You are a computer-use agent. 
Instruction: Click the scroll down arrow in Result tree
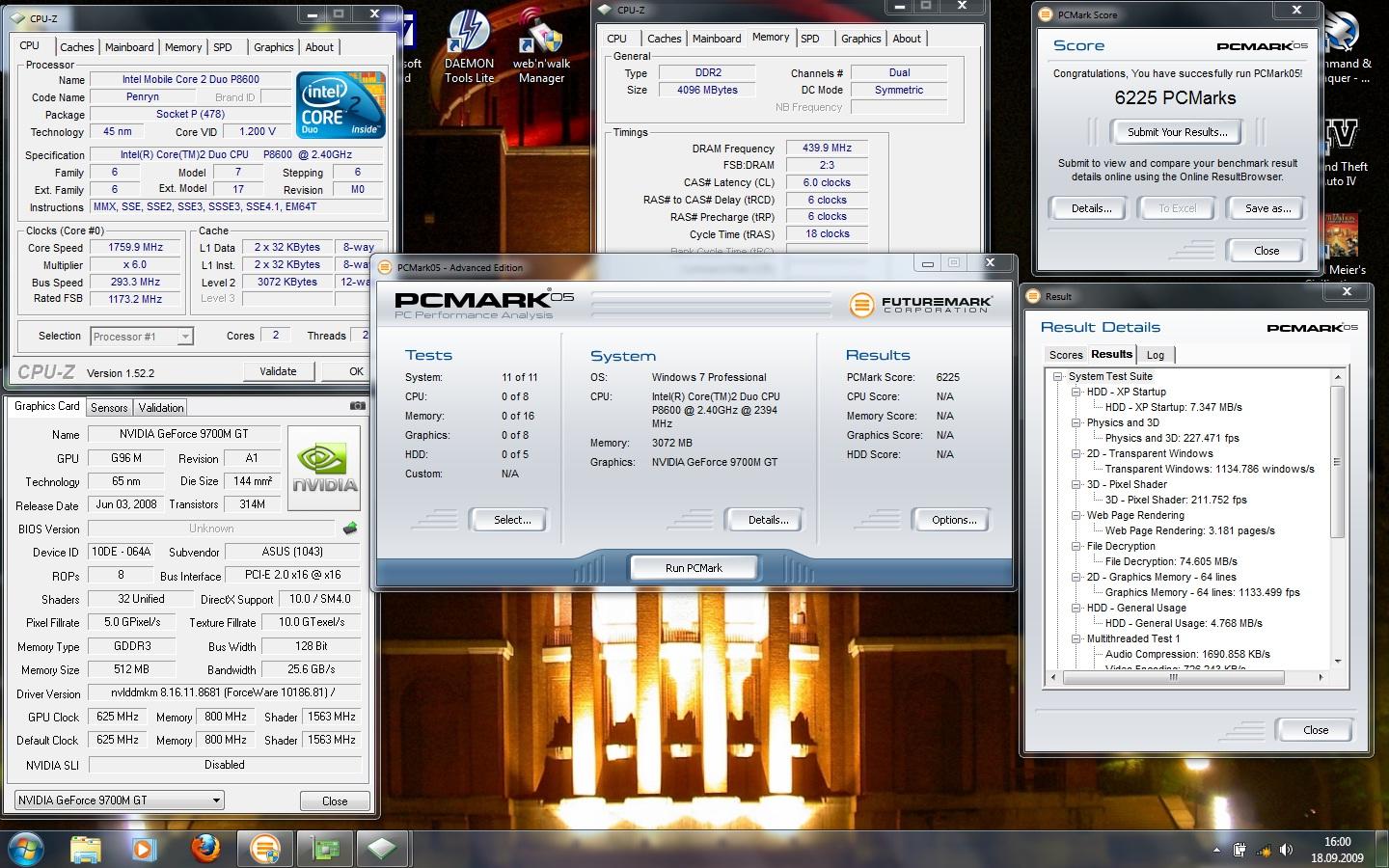[x=1337, y=662]
